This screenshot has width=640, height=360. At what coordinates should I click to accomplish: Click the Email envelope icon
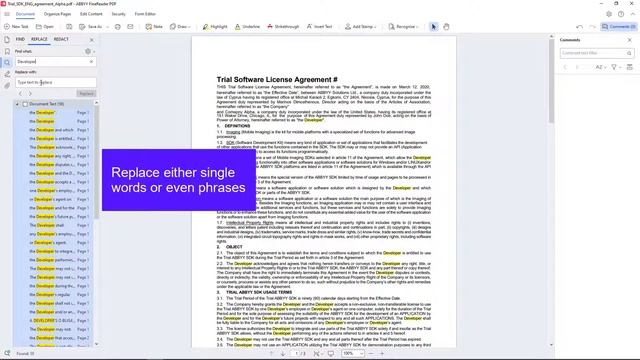(130, 27)
